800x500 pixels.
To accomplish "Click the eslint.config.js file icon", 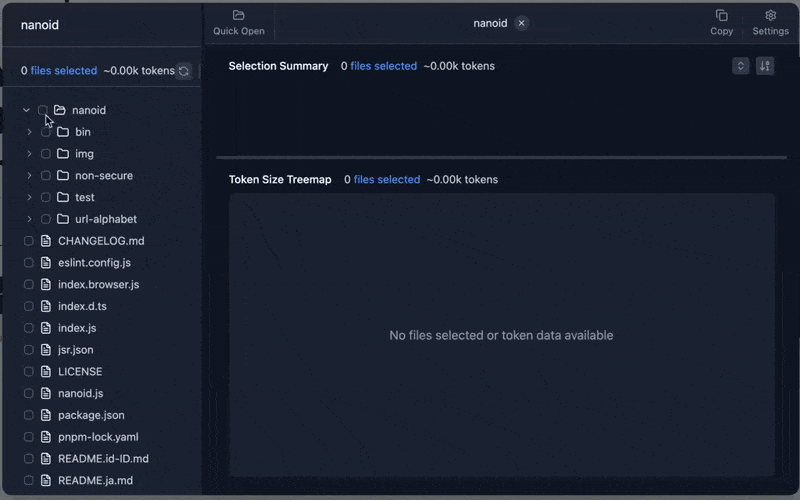I will coord(46,263).
